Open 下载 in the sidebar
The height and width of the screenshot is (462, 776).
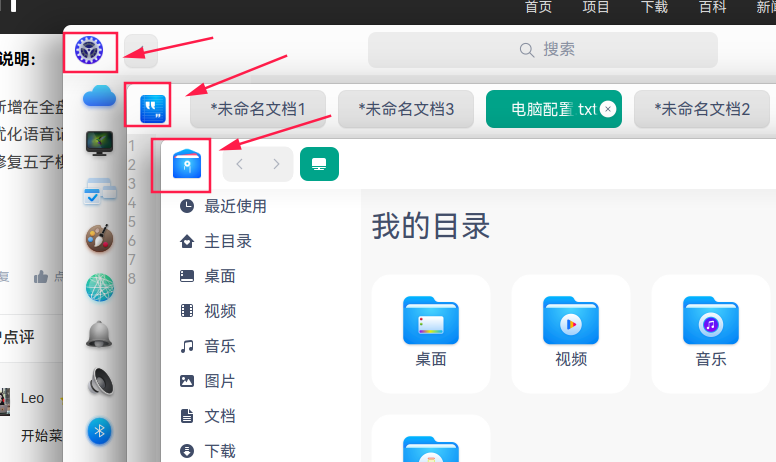click(x=207, y=451)
